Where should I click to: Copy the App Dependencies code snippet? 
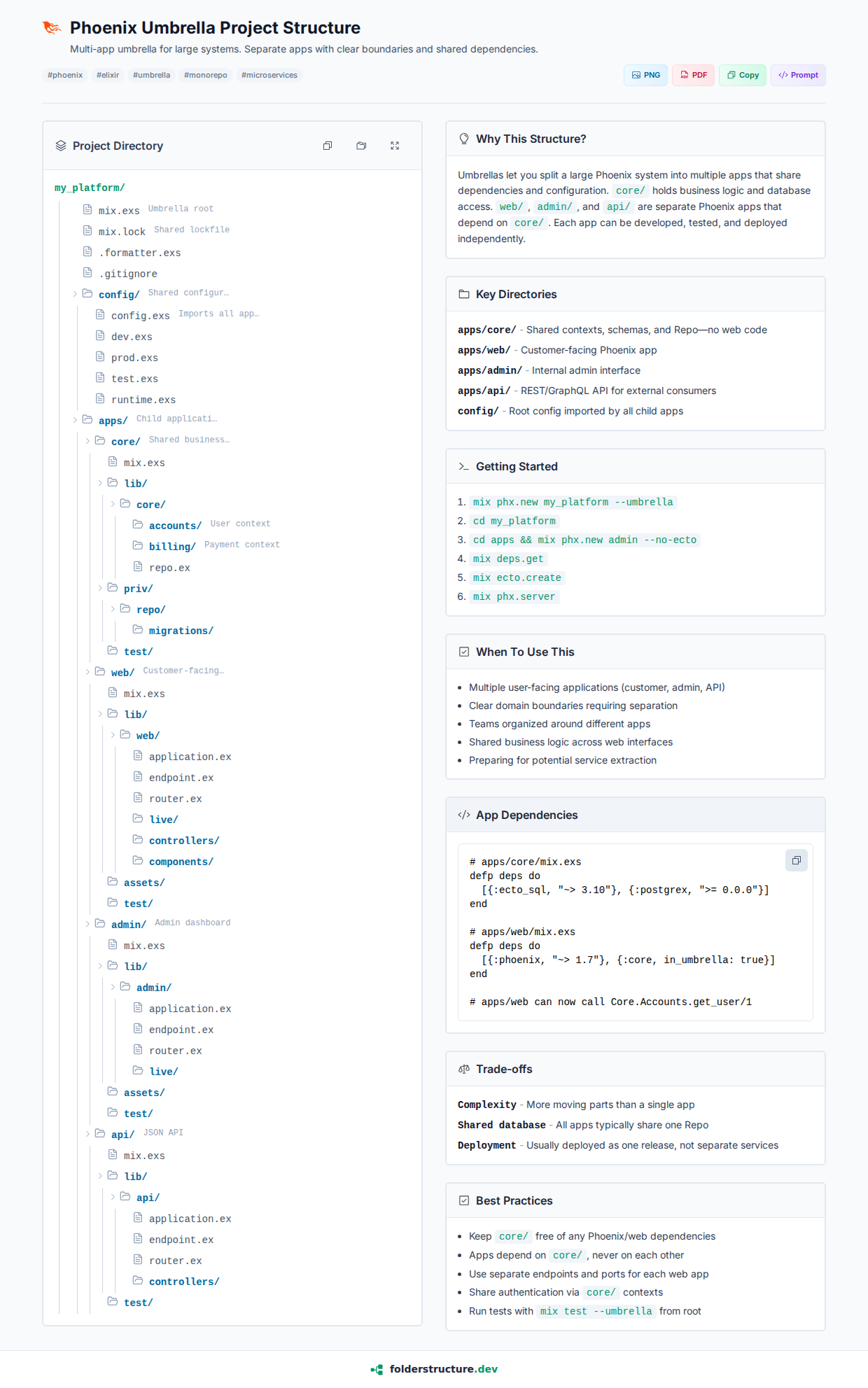tap(796, 860)
